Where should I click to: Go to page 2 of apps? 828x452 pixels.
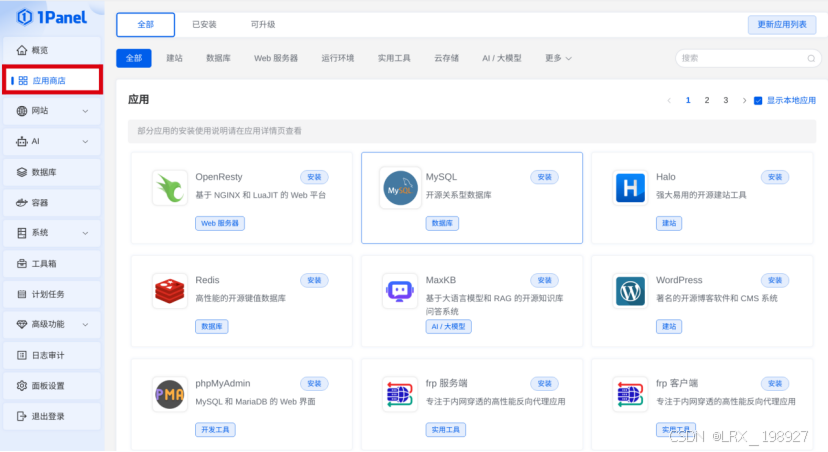(x=707, y=100)
